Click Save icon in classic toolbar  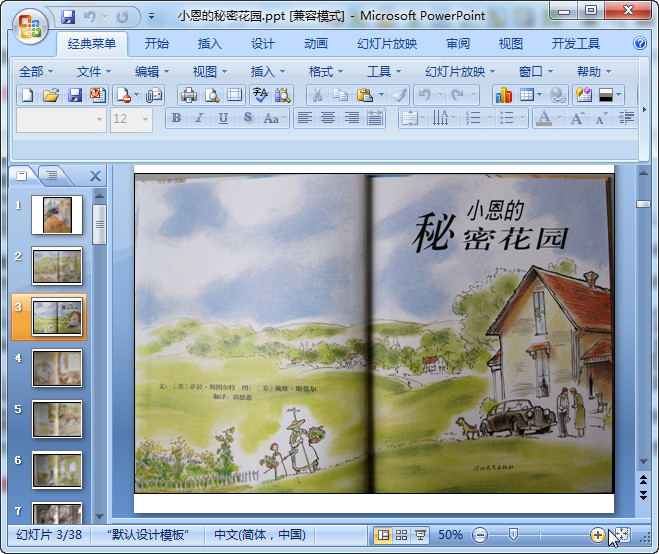[75, 95]
